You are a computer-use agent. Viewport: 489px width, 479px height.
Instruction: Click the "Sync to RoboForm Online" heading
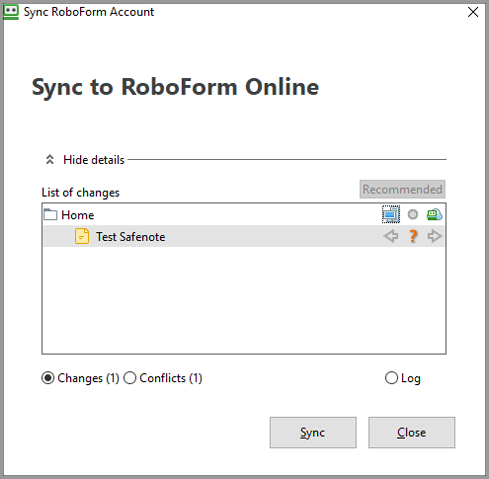point(175,87)
